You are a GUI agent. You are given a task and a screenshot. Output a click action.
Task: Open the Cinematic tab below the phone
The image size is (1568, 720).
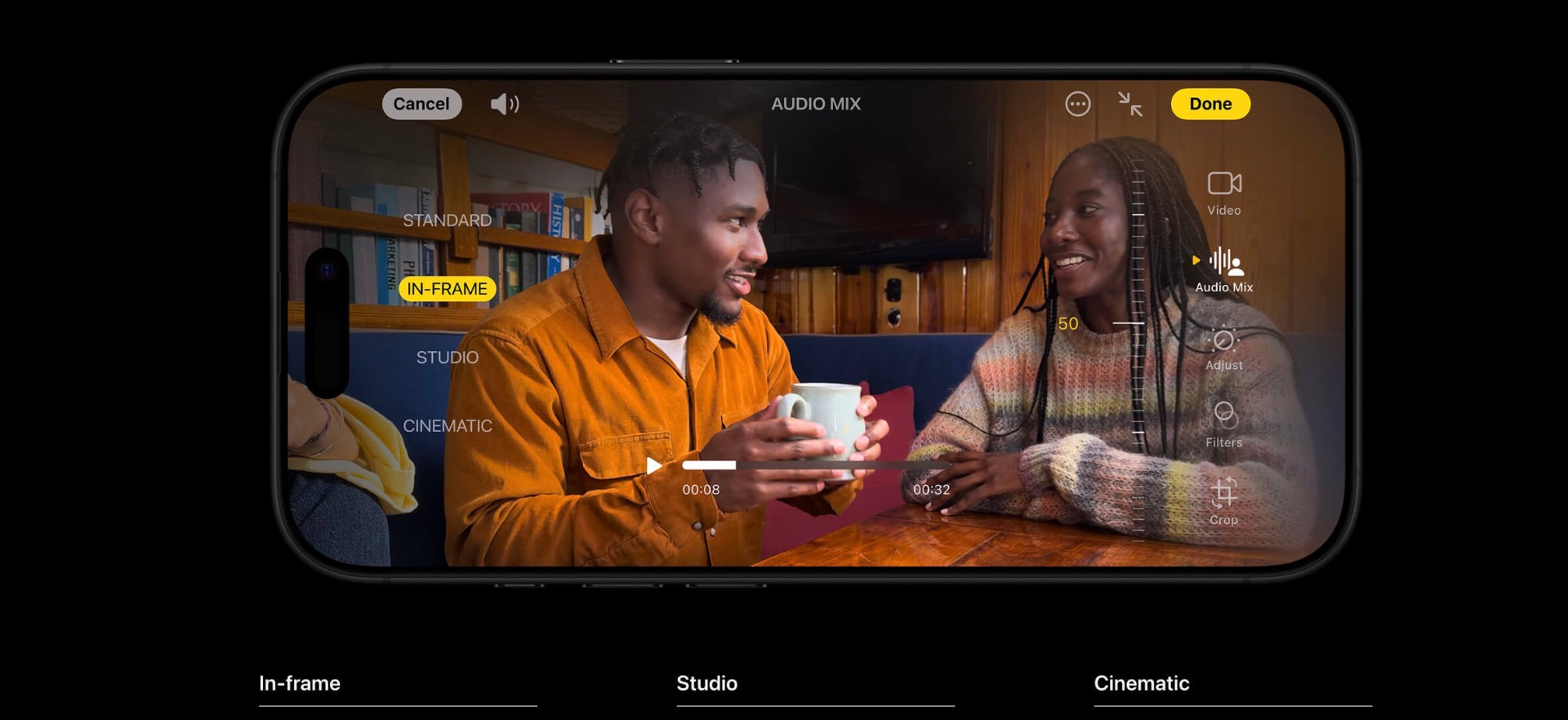[1141, 683]
